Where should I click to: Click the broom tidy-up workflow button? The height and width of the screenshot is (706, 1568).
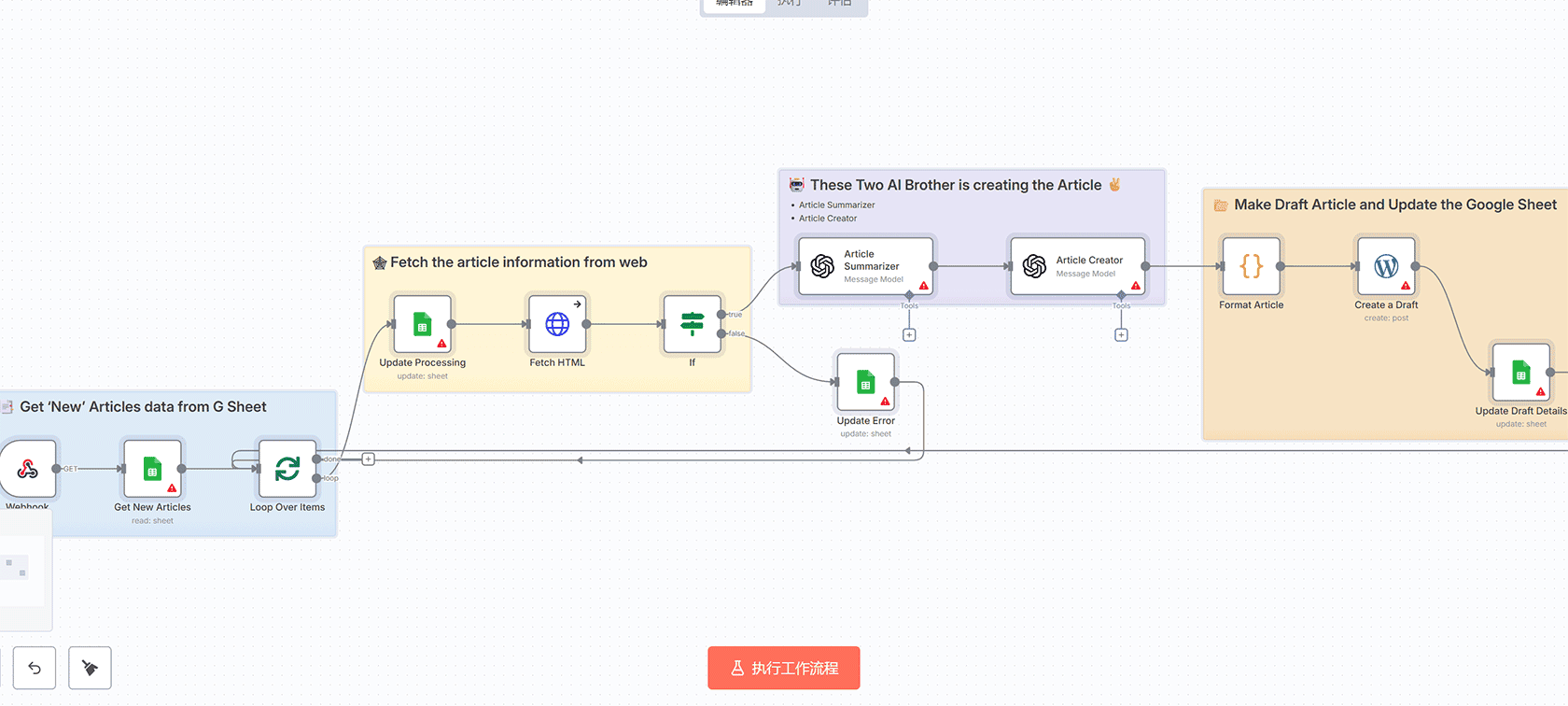click(90, 668)
